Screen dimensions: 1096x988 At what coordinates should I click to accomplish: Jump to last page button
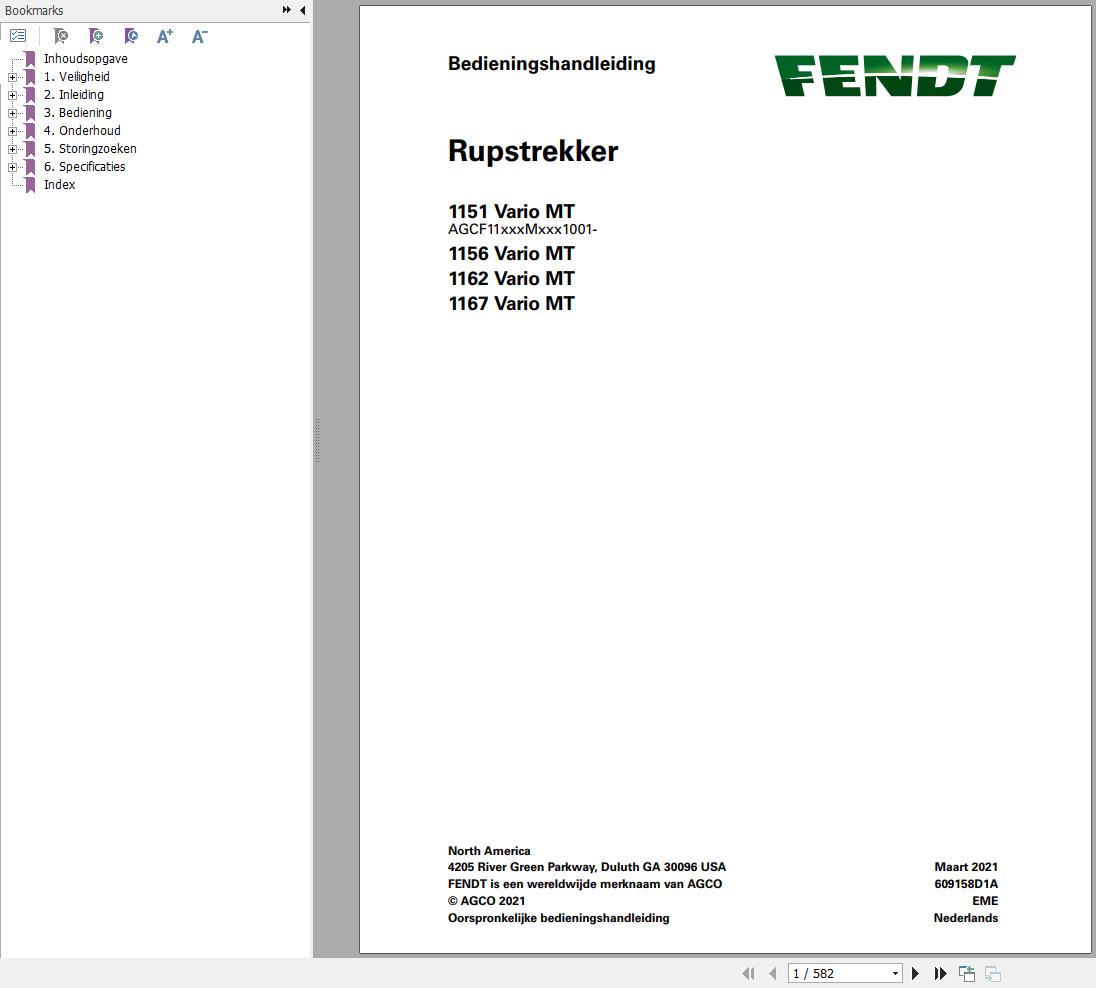tap(941, 973)
